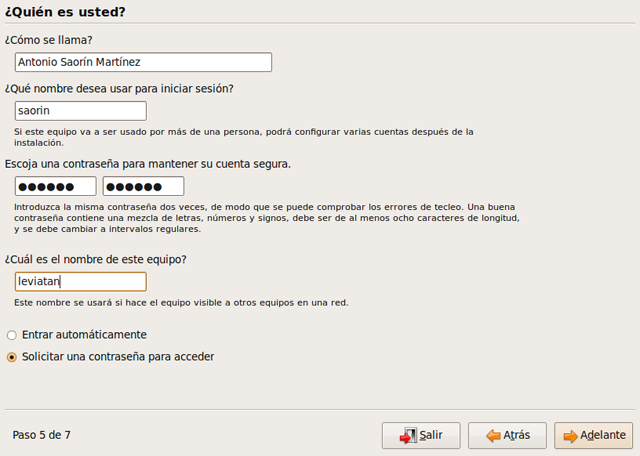Click the '¿Qué nombre desea usar para iniciar sesión?' label
The image size is (640, 456).
click(x=119, y=88)
